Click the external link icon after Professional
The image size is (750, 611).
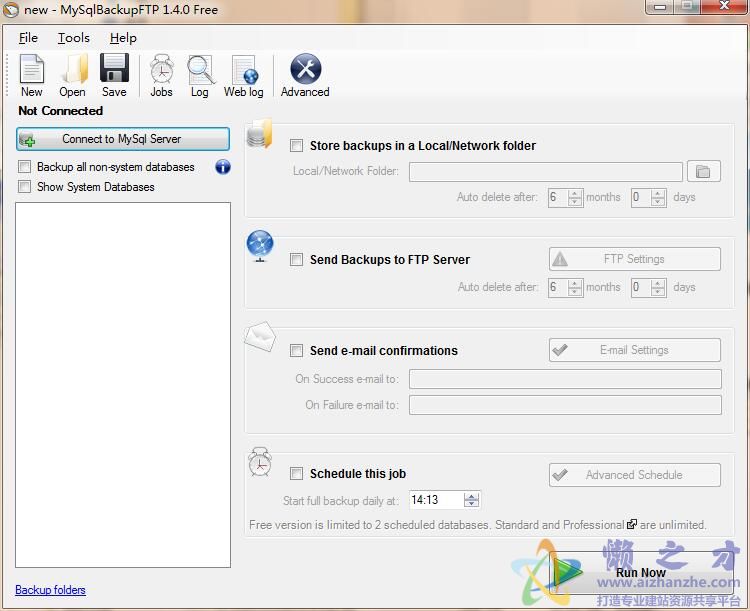coord(632,524)
